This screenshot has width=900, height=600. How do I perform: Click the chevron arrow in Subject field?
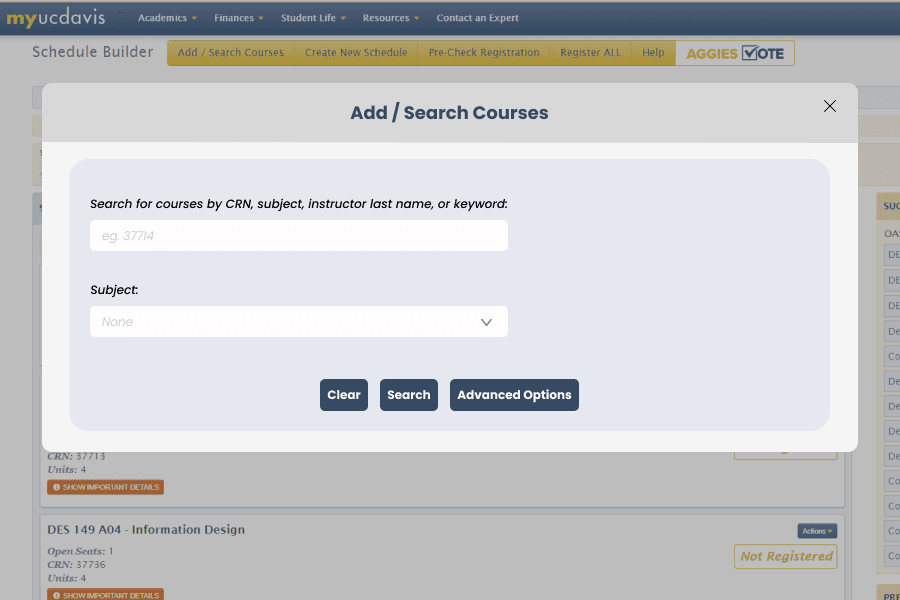tap(486, 322)
